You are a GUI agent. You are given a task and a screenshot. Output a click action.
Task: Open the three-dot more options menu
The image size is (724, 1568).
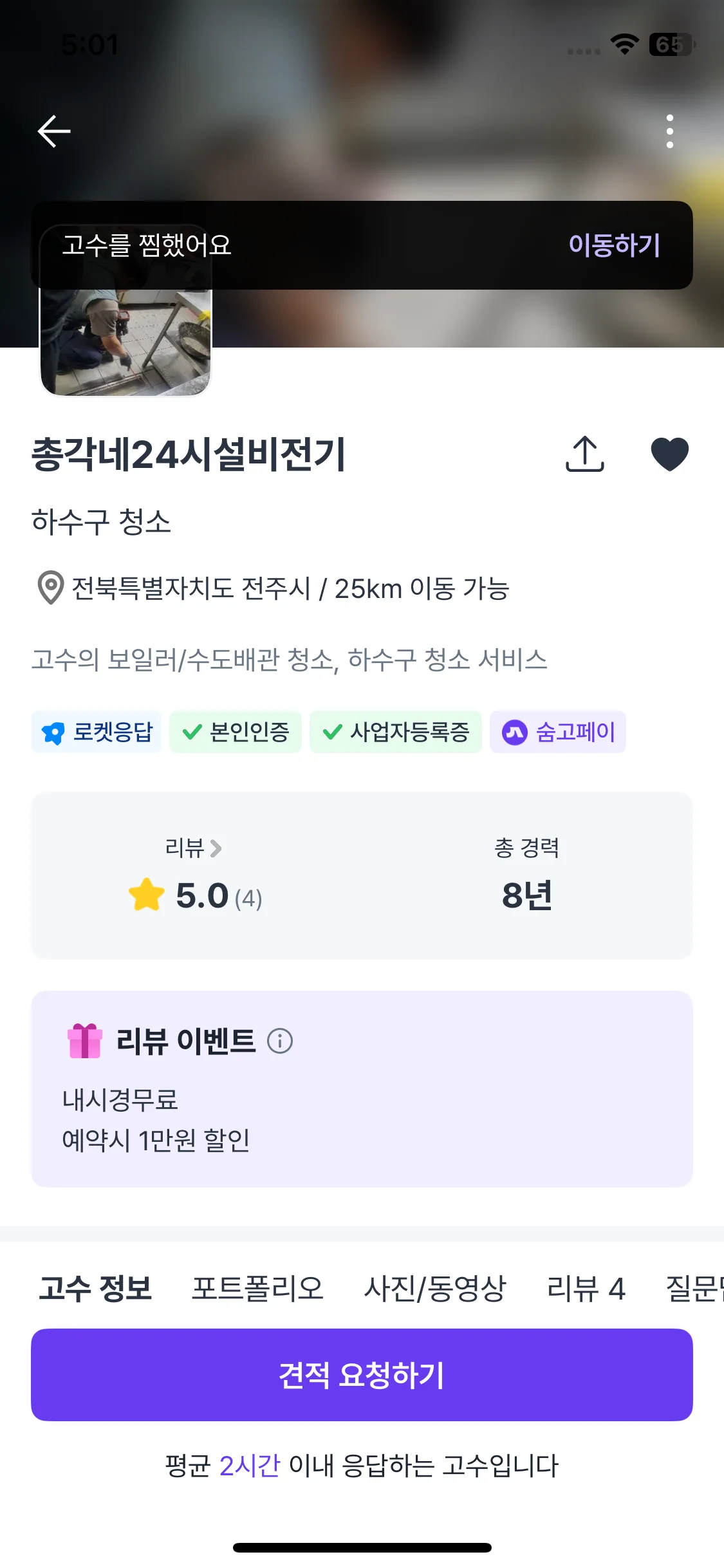tap(669, 131)
